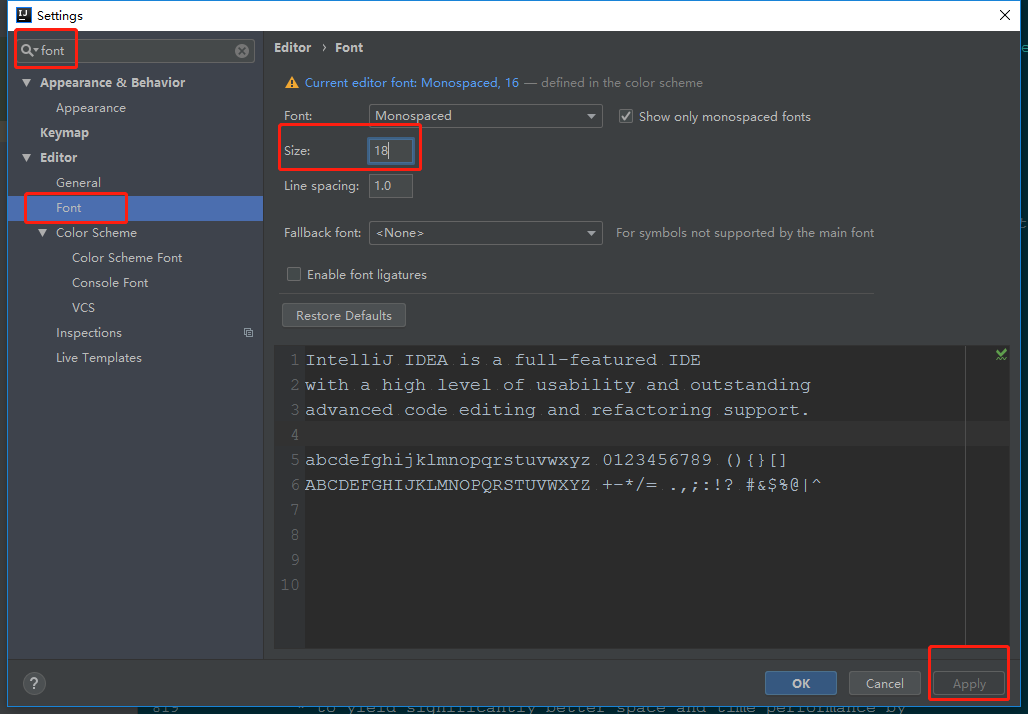
Task: Click Restore Defaults button
Action: 344,315
